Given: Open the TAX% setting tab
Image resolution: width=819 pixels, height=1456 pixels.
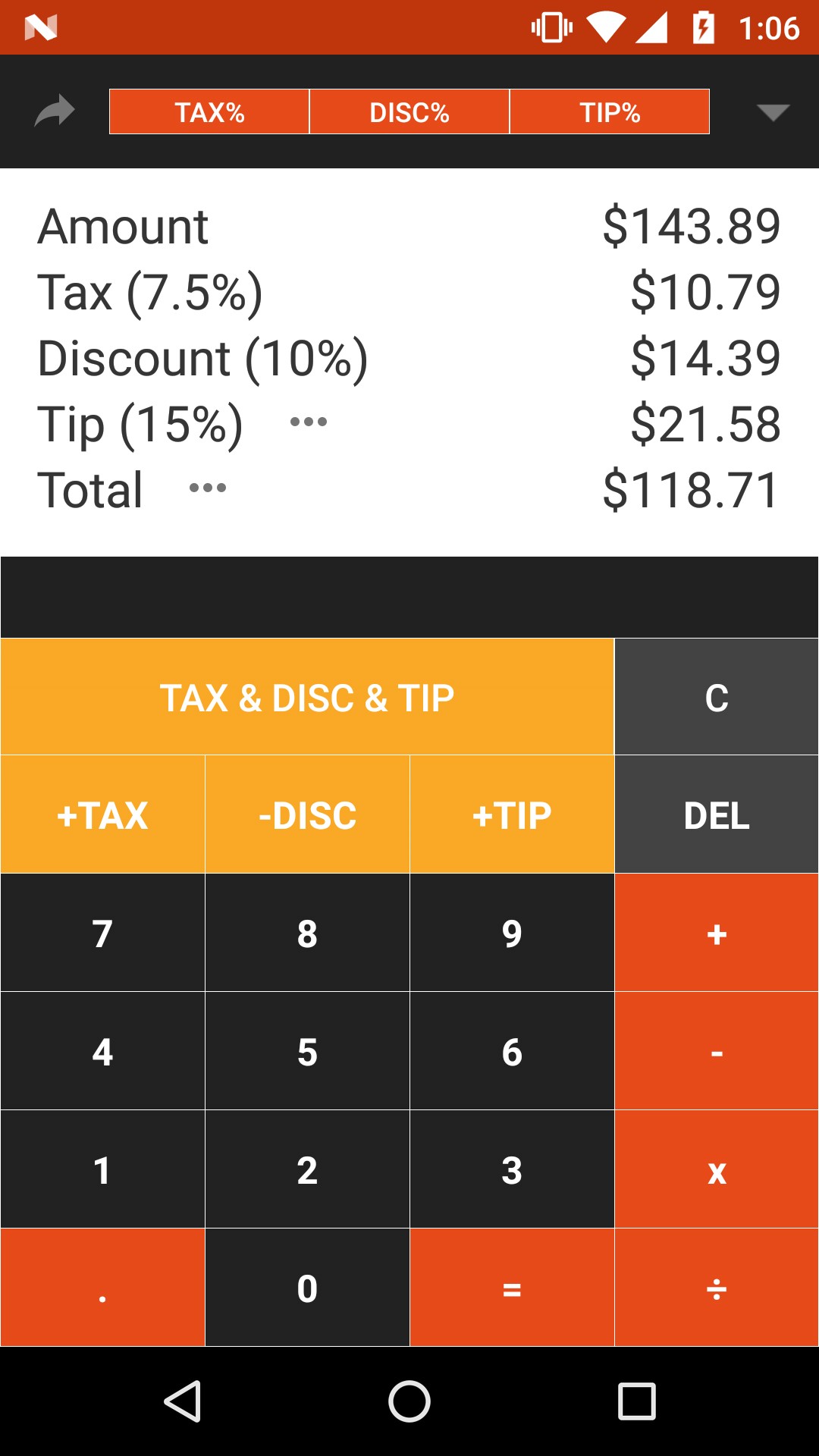Looking at the screenshot, I should tap(209, 112).
